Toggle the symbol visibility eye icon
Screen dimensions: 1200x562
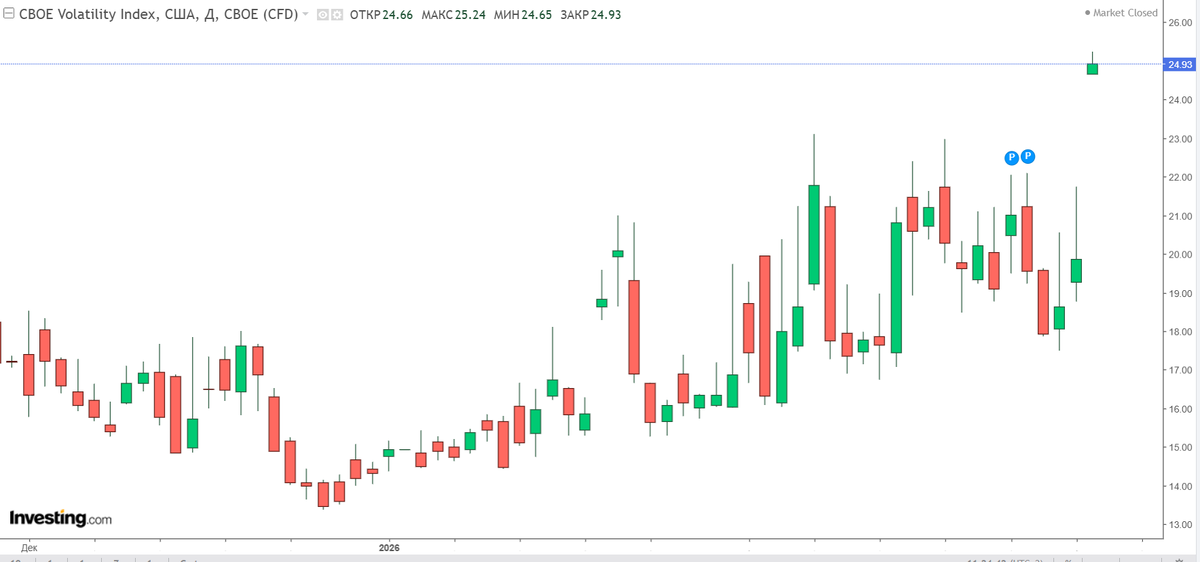pos(323,15)
